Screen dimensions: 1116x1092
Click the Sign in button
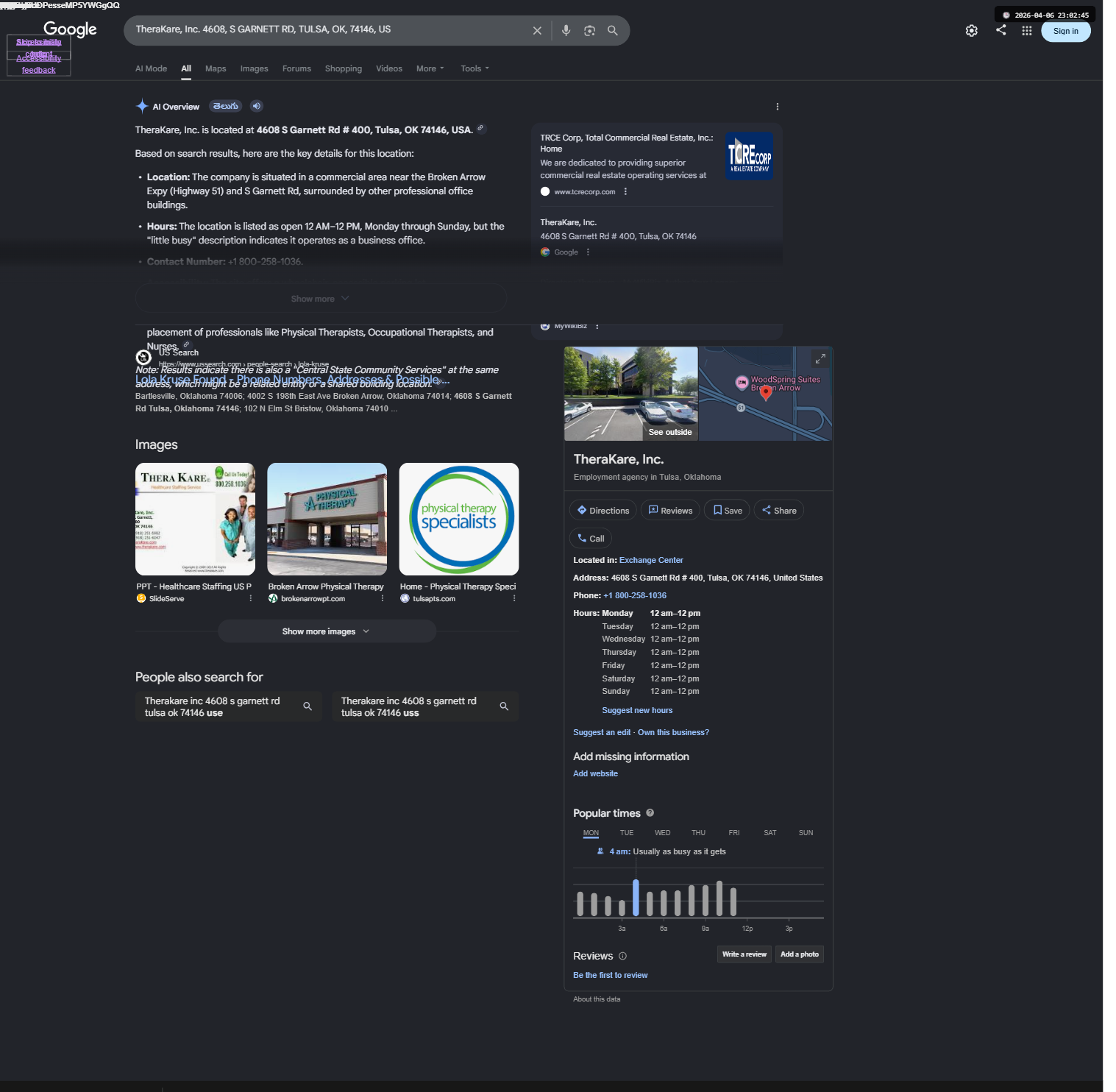[x=1065, y=31]
